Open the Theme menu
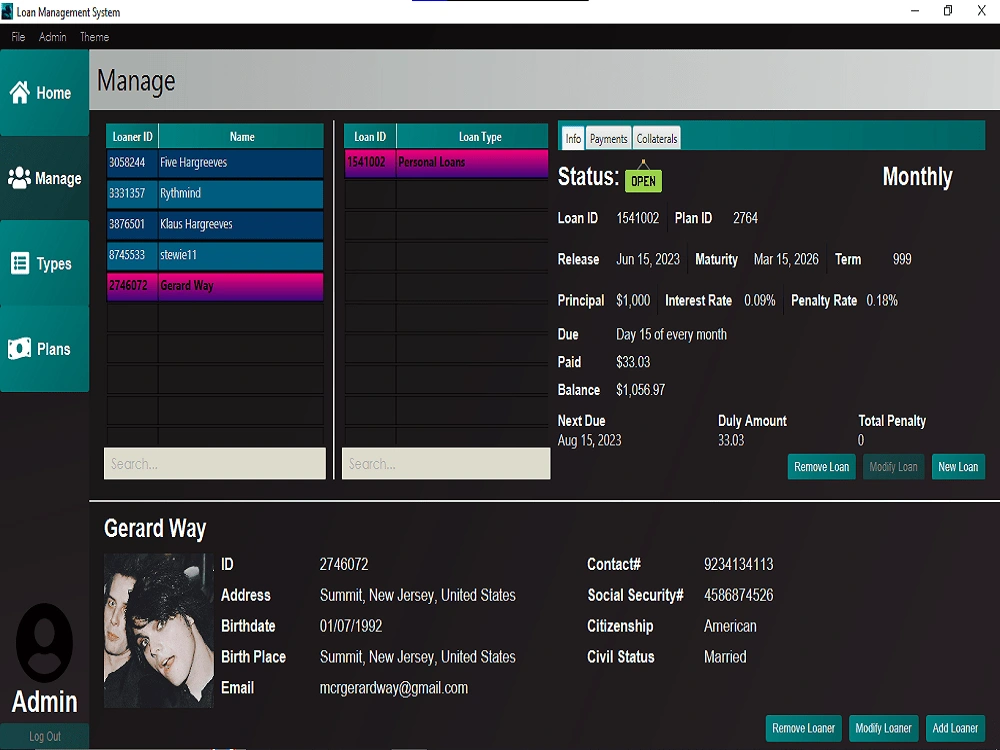The image size is (1000, 750). pyautogui.click(x=94, y=37)
